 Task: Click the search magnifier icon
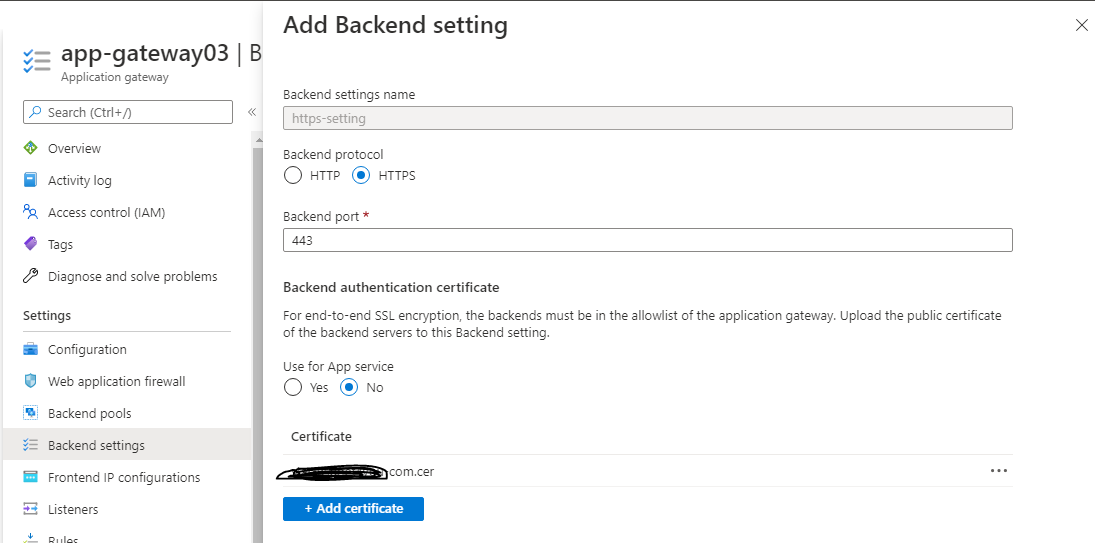pyautogui.click(x=36, y=112)
